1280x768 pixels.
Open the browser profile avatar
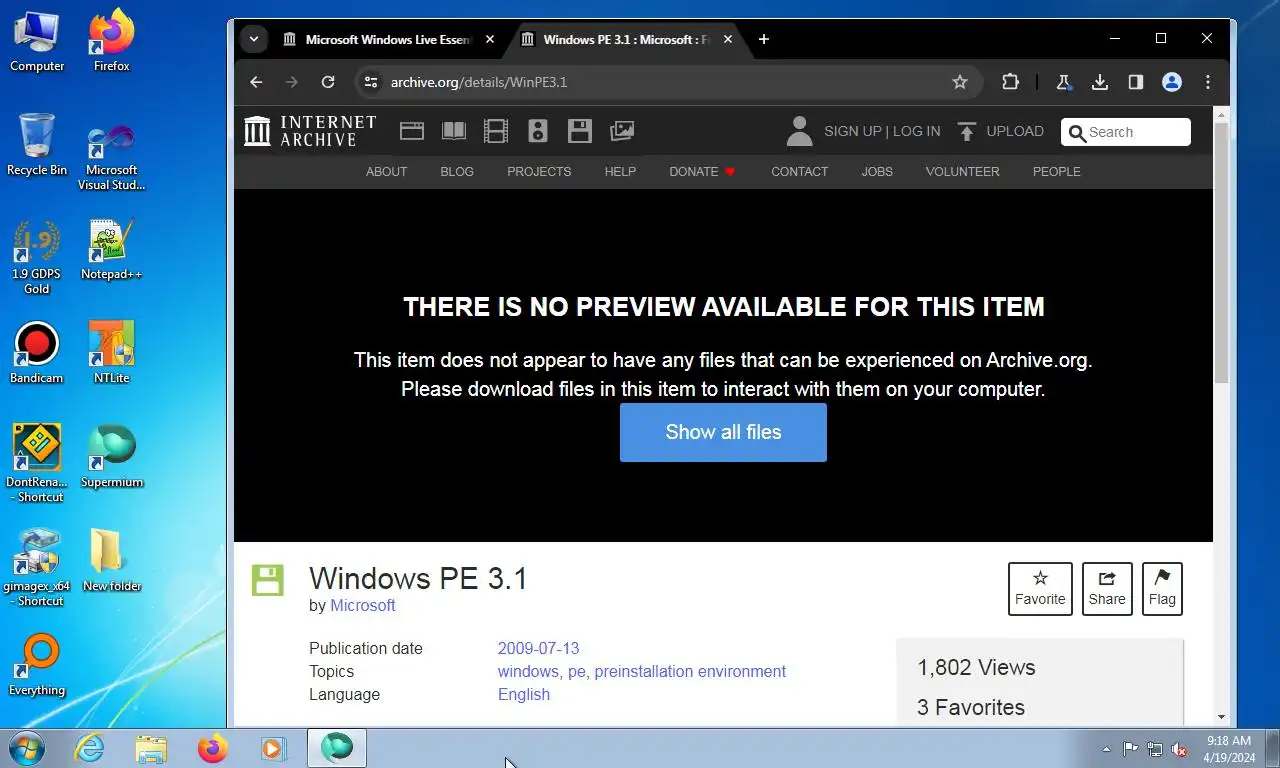tap(1172, 82)
